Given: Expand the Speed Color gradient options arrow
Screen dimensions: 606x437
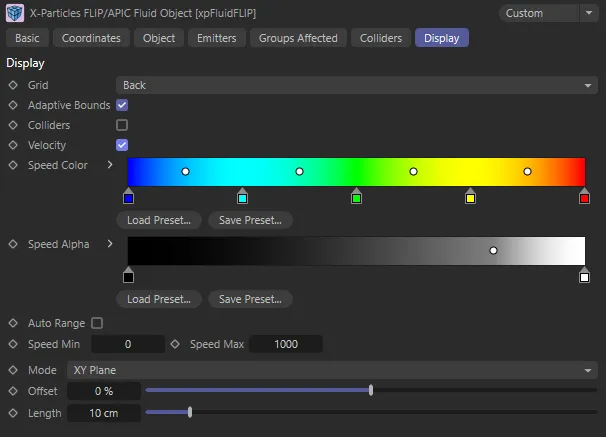Looking at the screenshot, I should point(110,165).
